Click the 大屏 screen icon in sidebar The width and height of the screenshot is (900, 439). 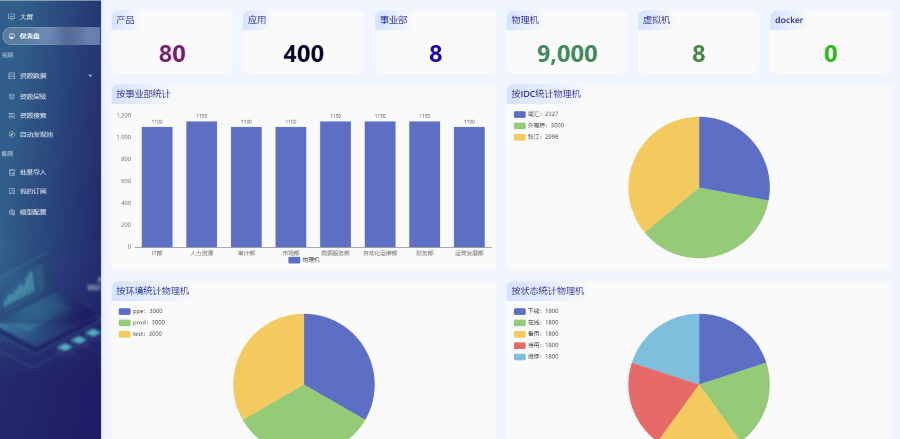(x=11, y=17)
